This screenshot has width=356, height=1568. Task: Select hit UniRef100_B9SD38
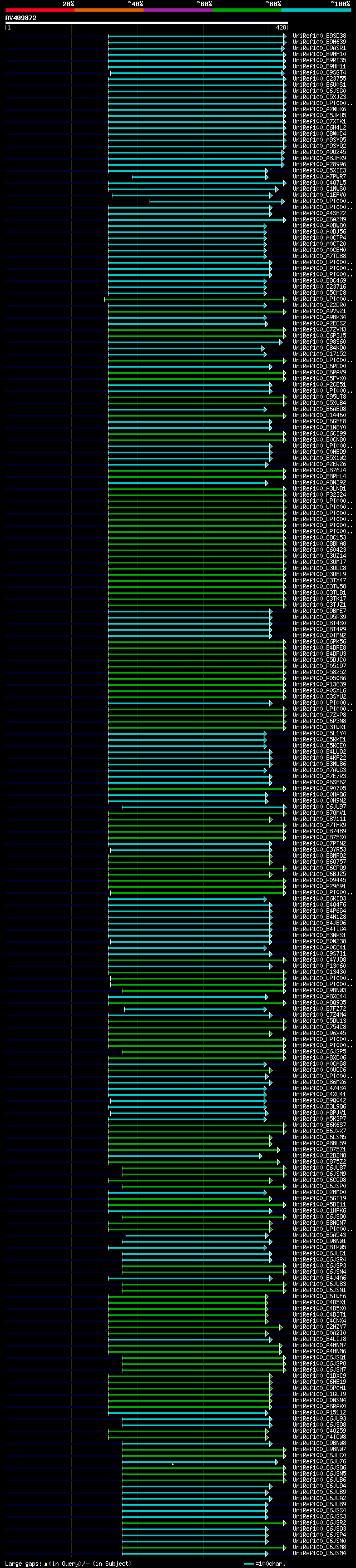(x=319, y=36)
